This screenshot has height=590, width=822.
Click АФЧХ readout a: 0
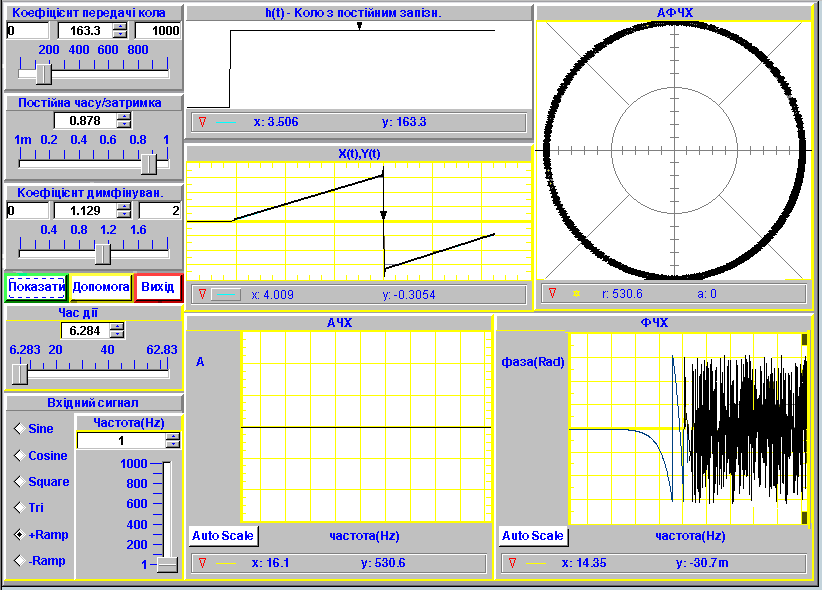tap(707, 294)
